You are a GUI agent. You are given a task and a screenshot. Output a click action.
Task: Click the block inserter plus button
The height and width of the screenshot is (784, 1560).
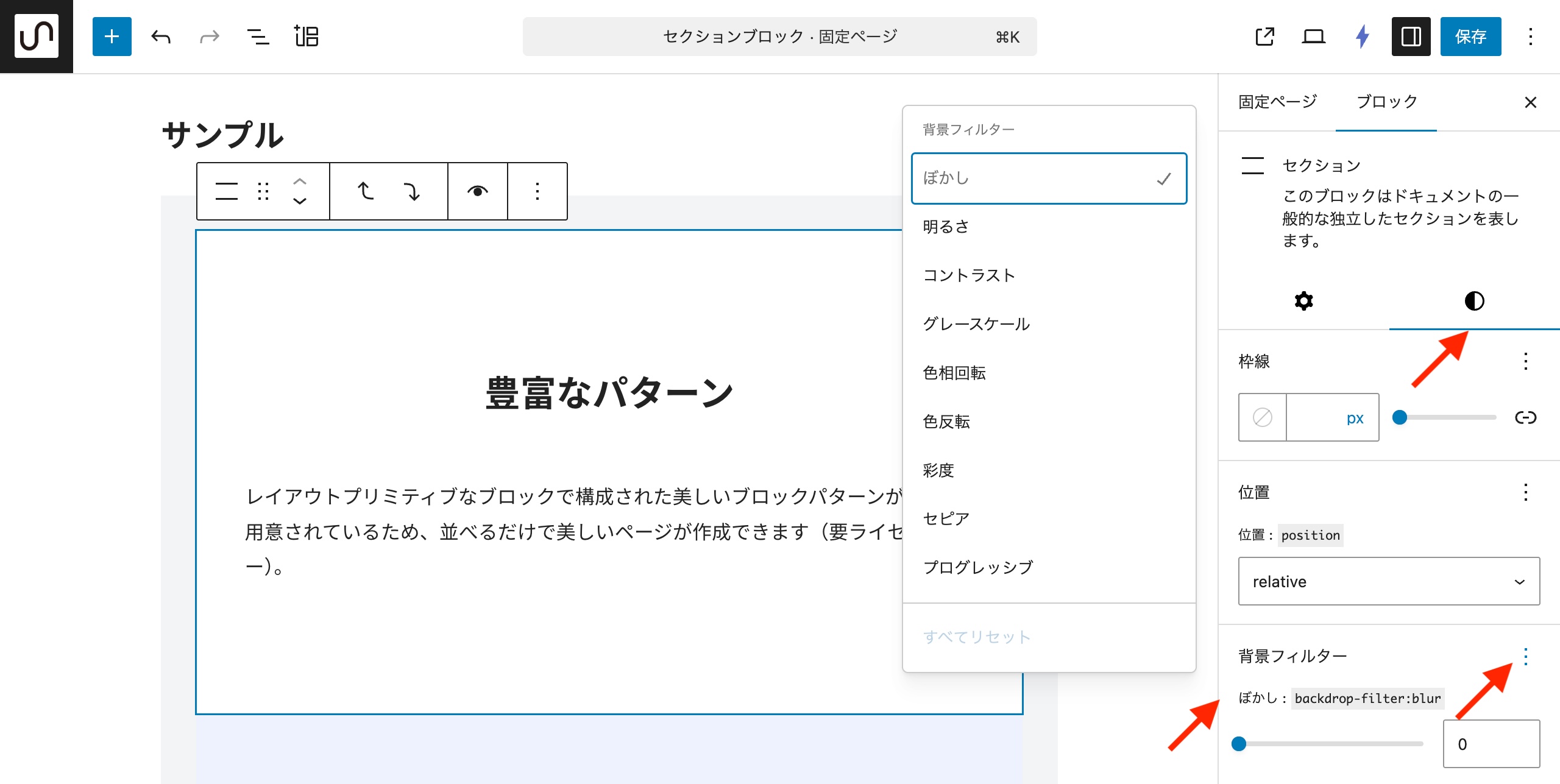click(x=112, y=37)
